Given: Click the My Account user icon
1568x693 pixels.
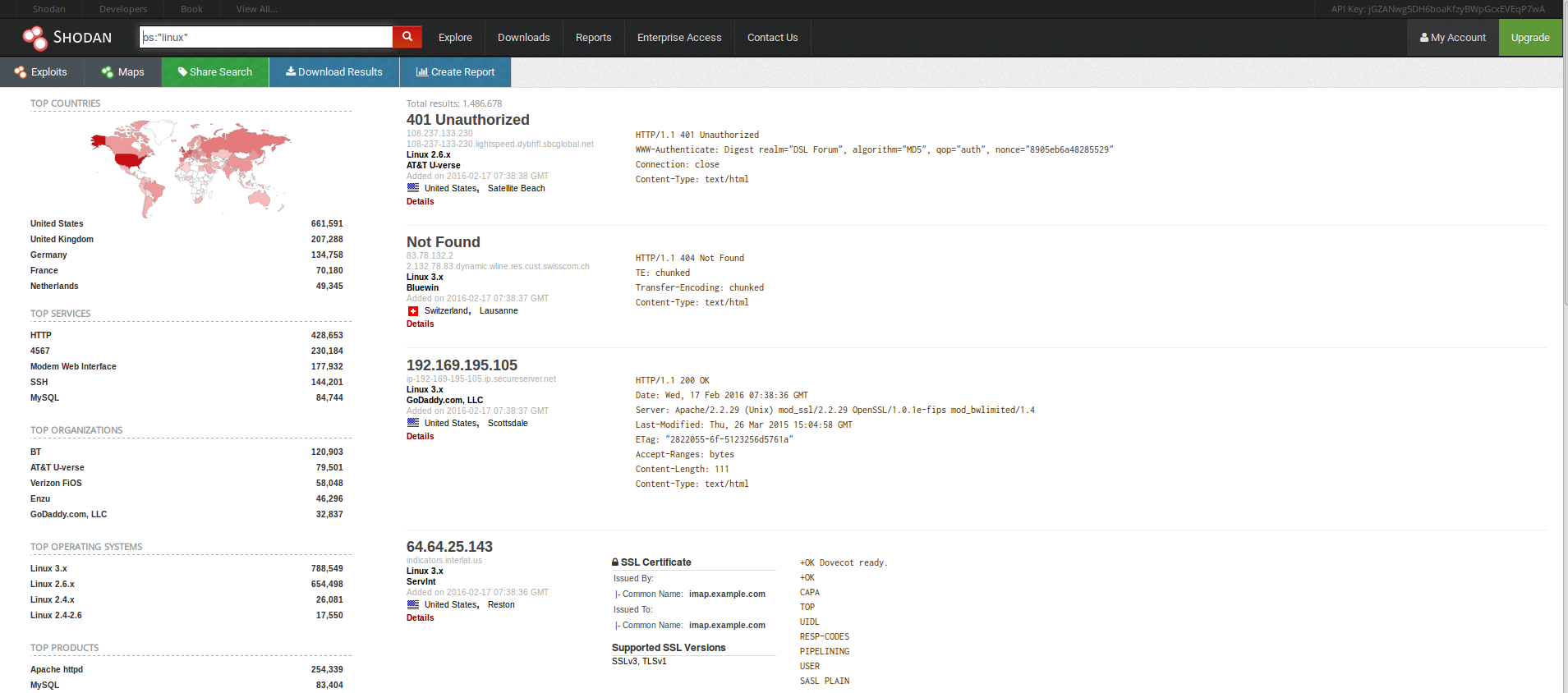Looking at the screenshot, I should 1424,38.
